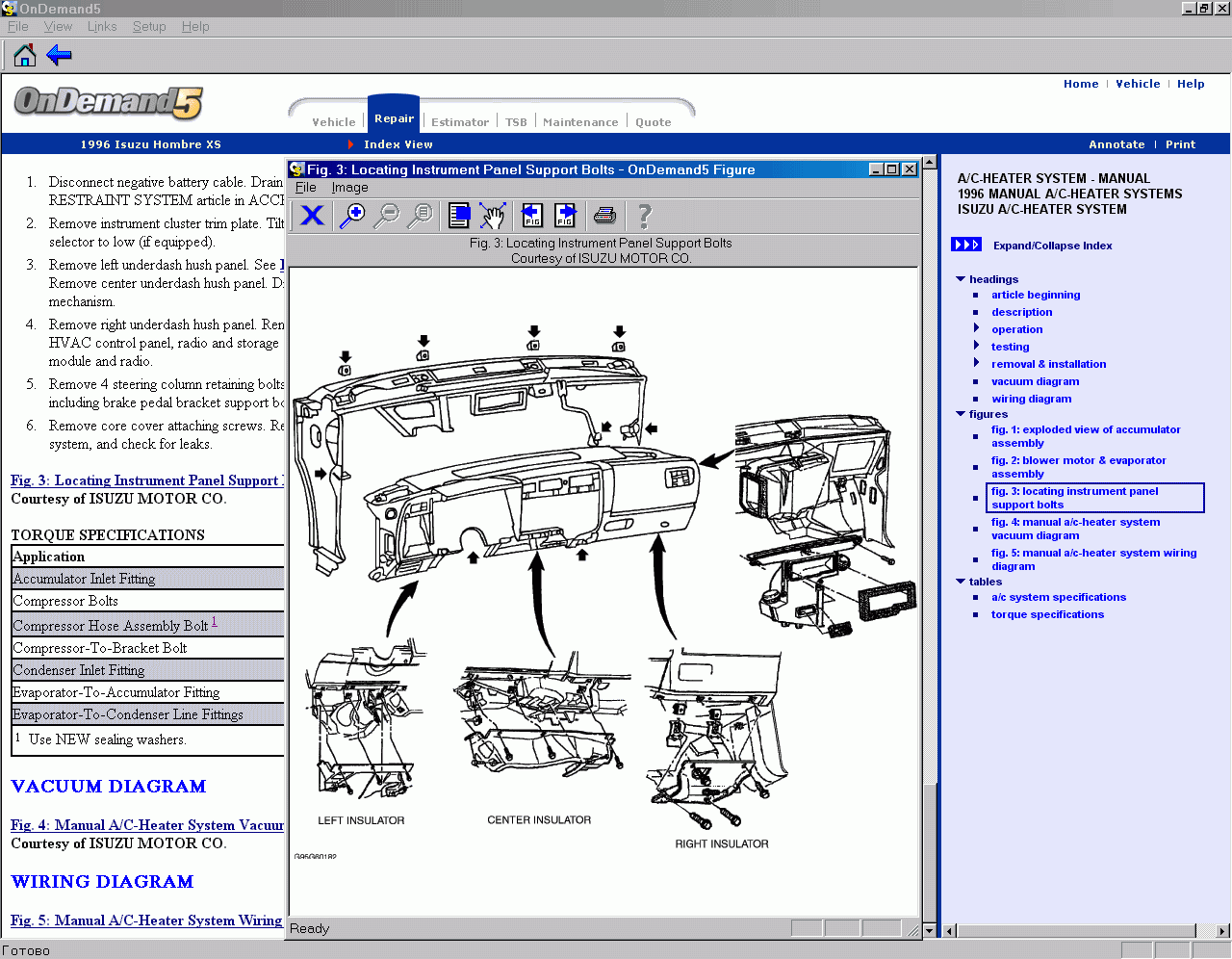Open the Setup menu
The image size is (1232, 959).
[x=149, y=26]
